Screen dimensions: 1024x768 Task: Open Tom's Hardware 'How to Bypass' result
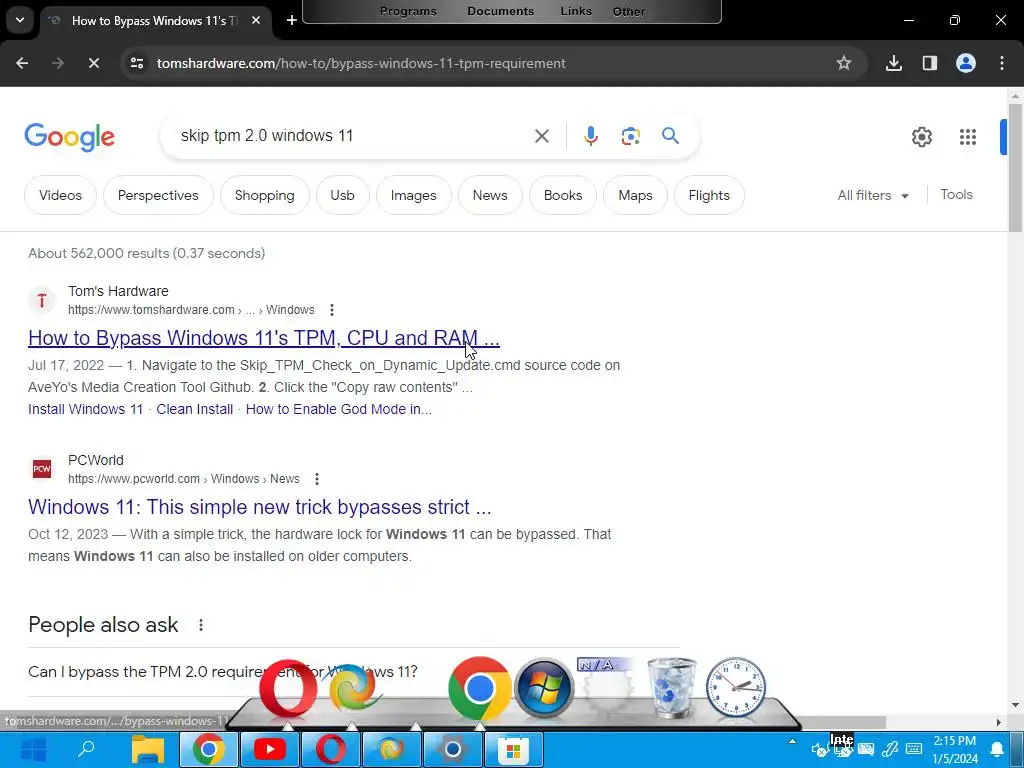tap(264, 338)
